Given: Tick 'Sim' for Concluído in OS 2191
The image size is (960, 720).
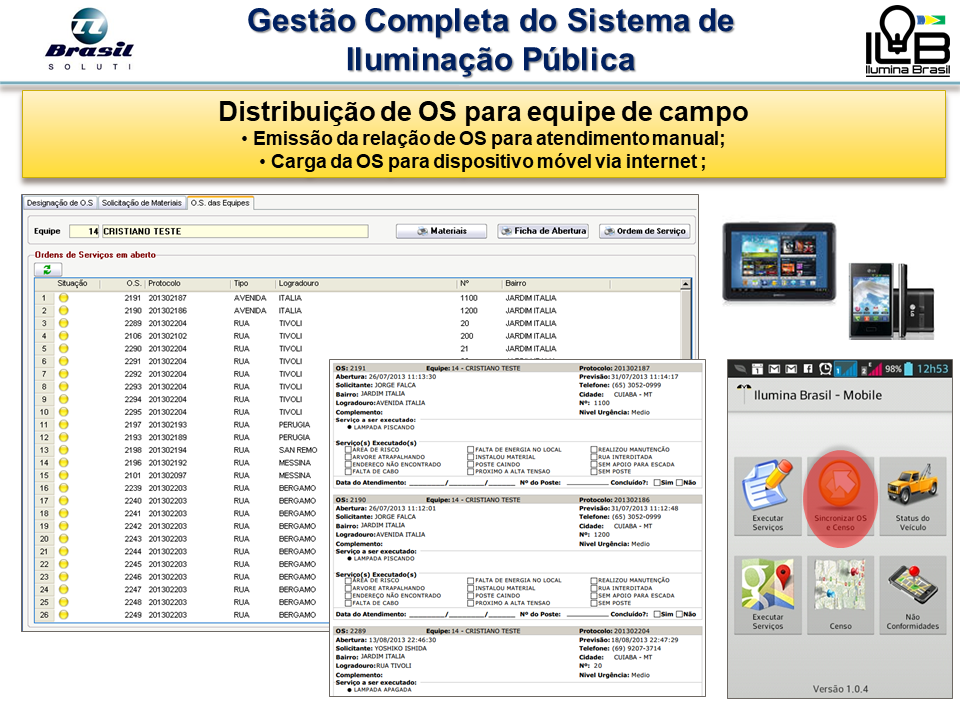Looking at the screenshot, I should [x=657, y=482].
